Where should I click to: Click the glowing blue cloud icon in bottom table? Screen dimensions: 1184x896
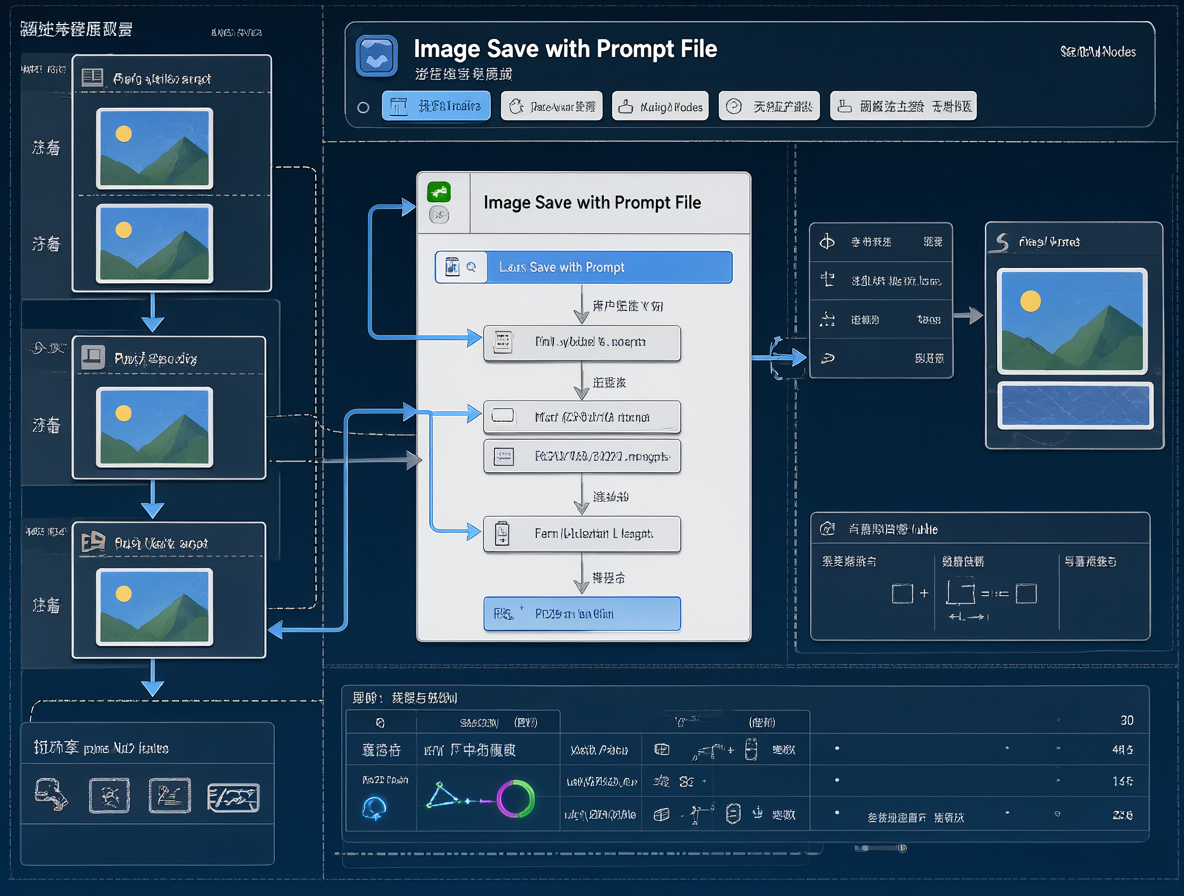(x=375, y=808)
